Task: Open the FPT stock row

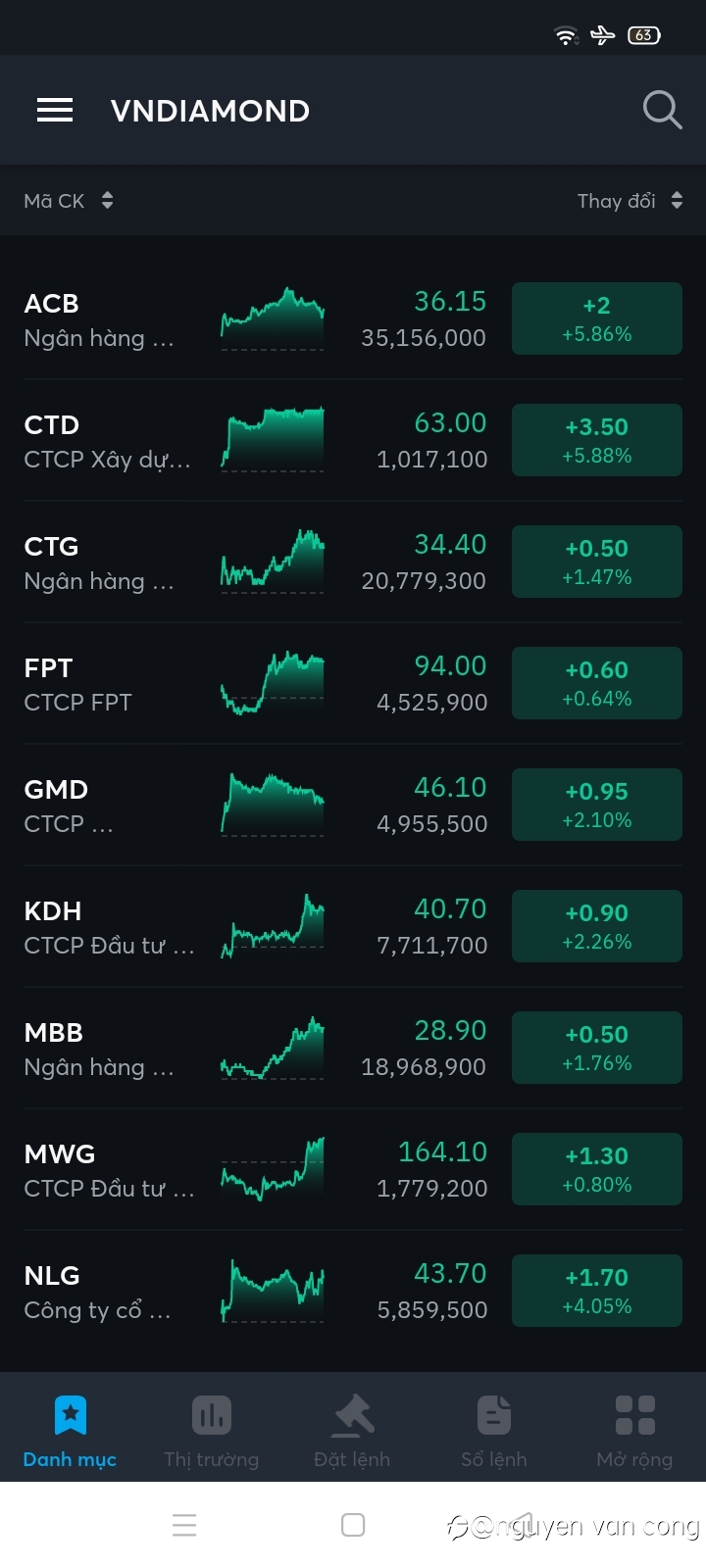Action: coord(353,683)
